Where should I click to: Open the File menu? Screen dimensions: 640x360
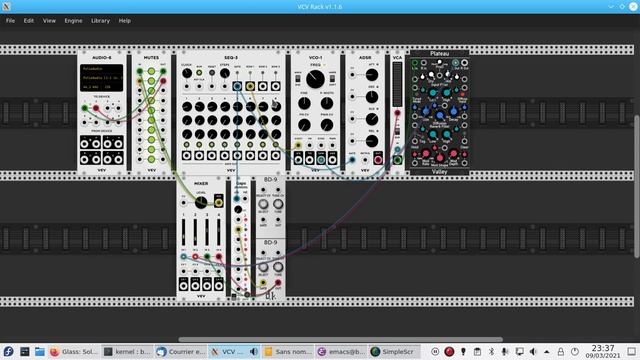pyautogui.click(x=10, y=20)
